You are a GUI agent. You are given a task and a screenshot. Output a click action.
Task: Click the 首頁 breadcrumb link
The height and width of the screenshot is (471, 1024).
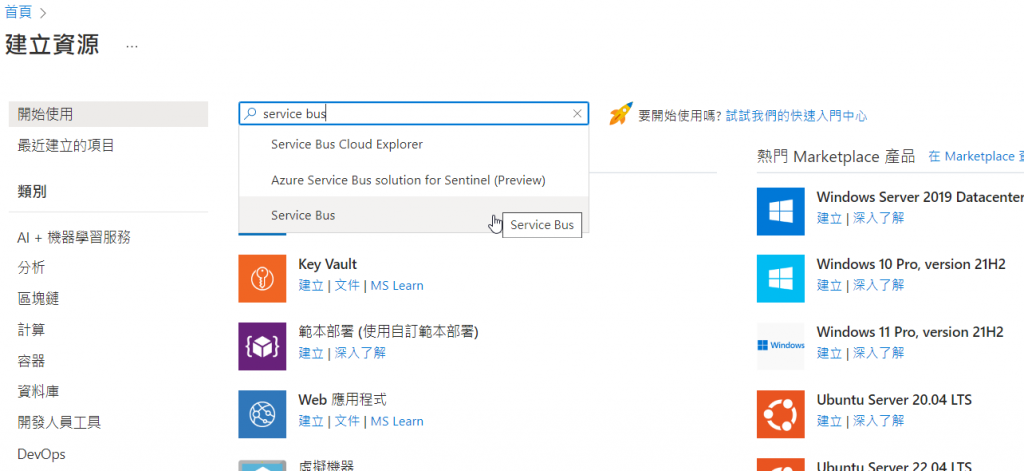click(18, 12)
